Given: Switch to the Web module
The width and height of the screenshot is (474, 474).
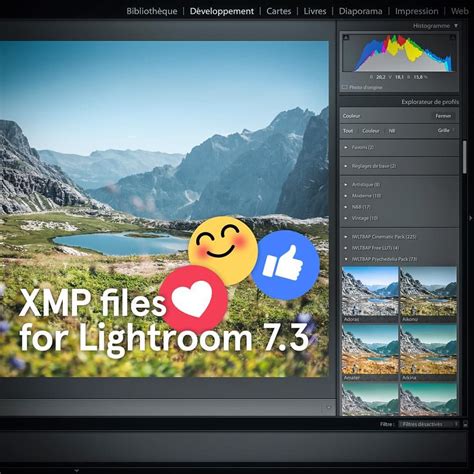Looking at the screenshot, I should tap(460, 11).
